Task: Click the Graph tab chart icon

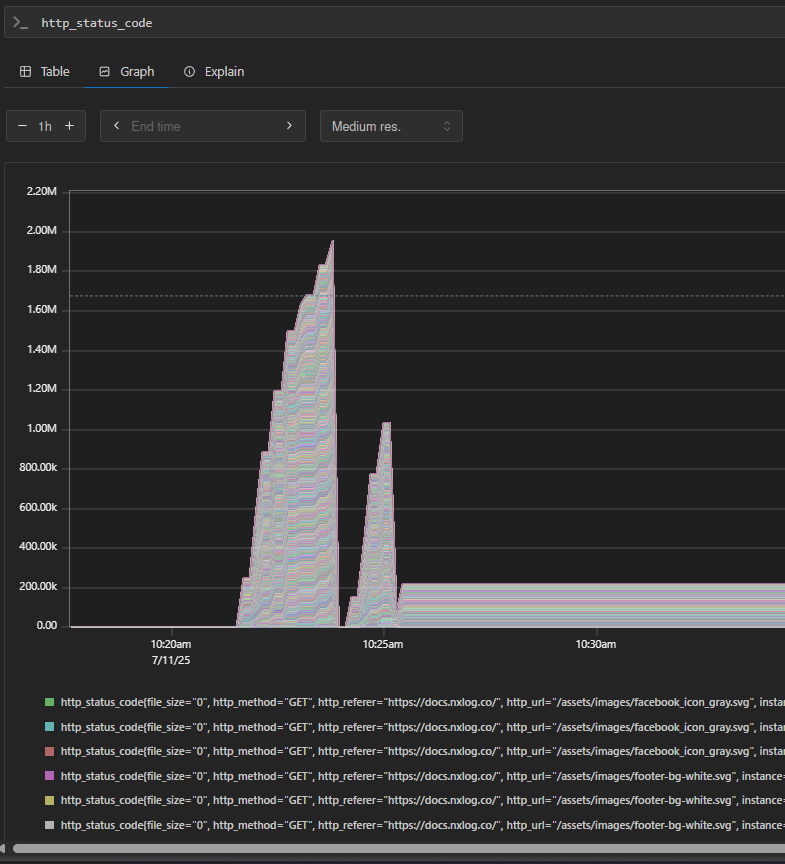Action: pyautogui.click(x=104, y=72)
